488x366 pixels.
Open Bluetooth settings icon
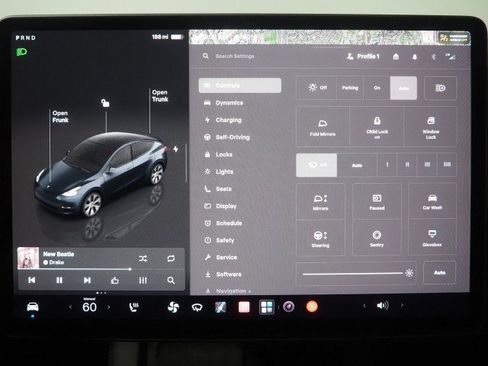click(434, 57)
